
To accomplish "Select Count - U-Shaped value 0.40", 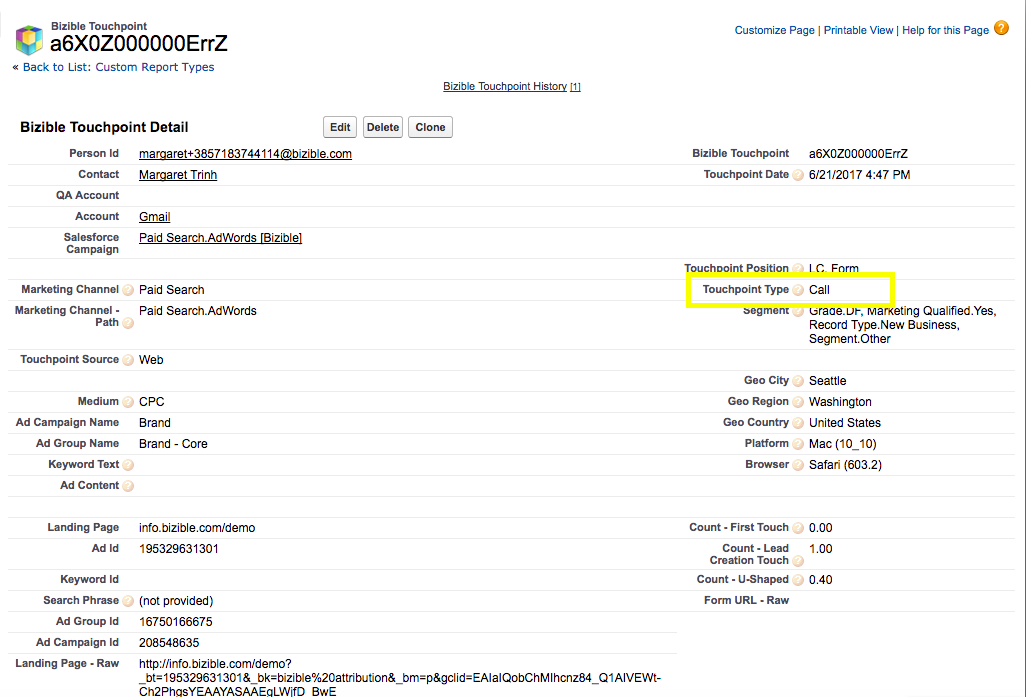I will click(x=821, y=580).
